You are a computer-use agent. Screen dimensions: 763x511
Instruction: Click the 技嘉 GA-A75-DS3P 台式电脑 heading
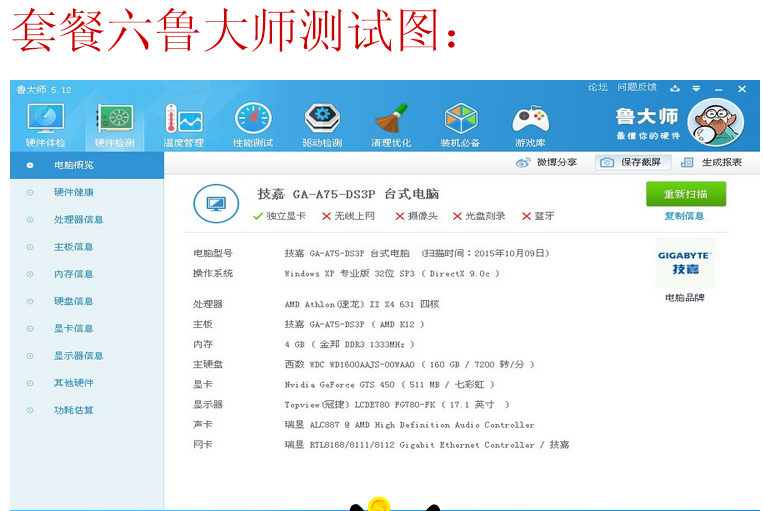[x=348, y=194]
